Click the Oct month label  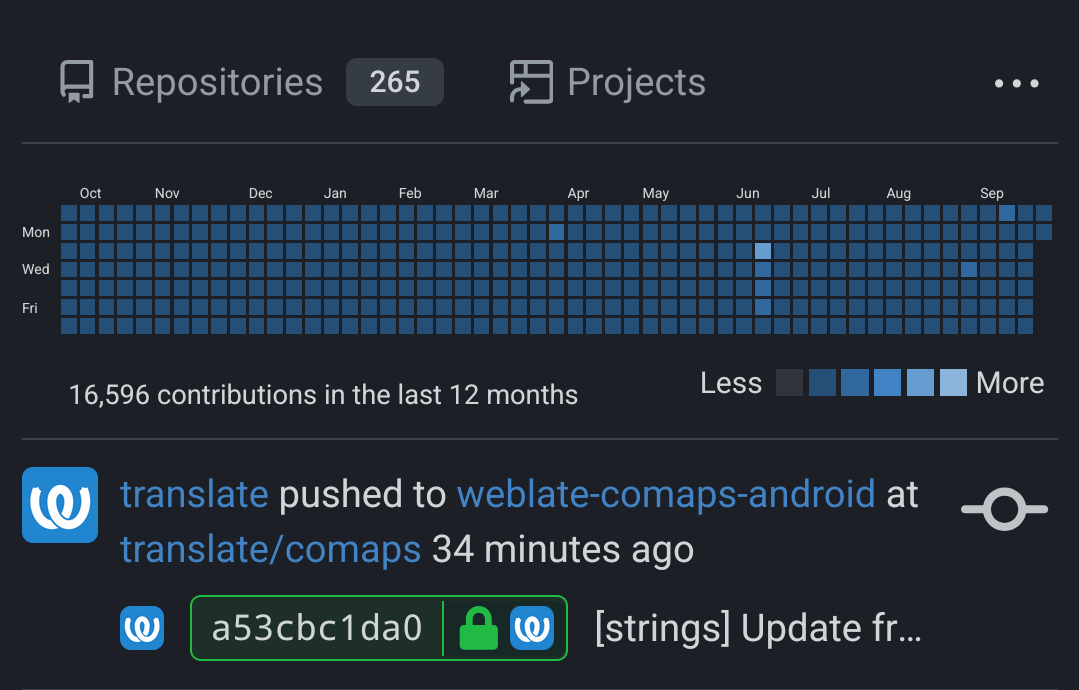point(90,193)
